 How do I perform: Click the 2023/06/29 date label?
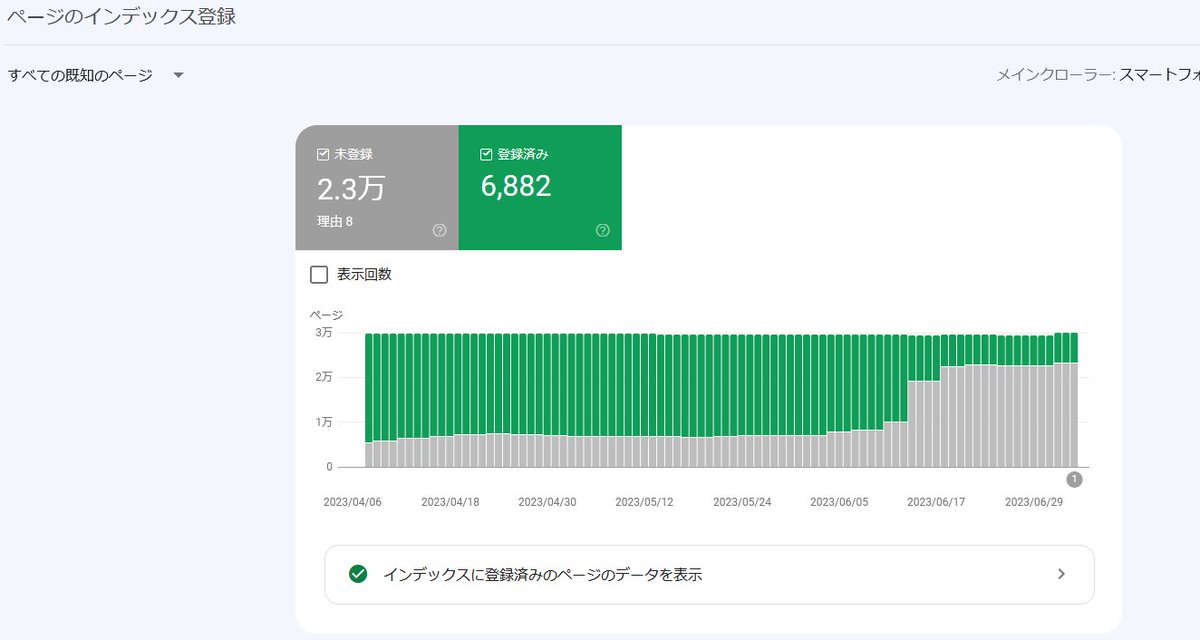click(x=1034, y=502)
